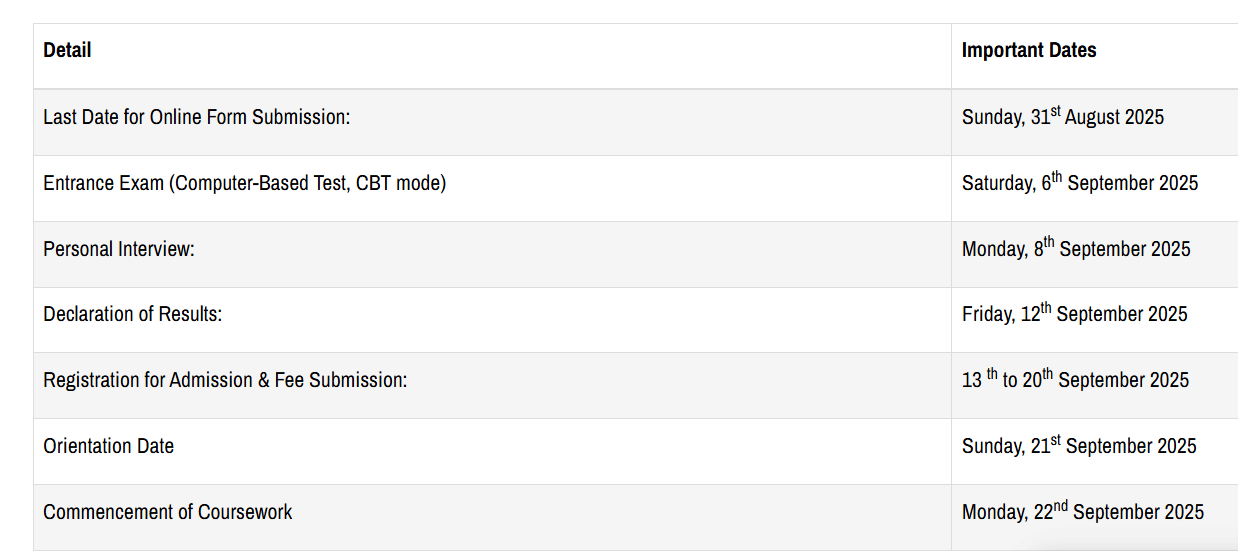This screenshot has width=1238, height=551.
Task: Select the "13th to 20th September 2025" date range
Action: [1075, 380]
